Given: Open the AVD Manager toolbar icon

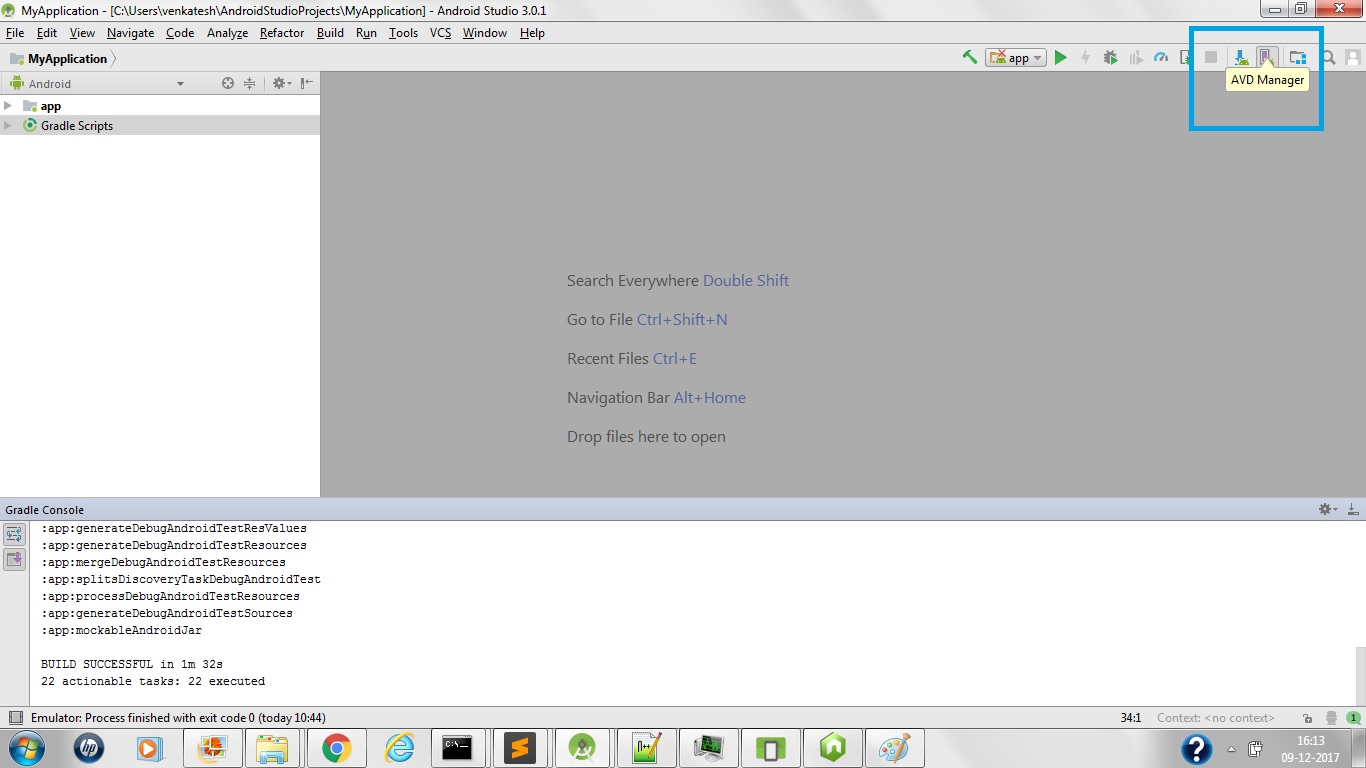Looking at the screenshot, I should pyautogui.click(x=1265, y=58).
